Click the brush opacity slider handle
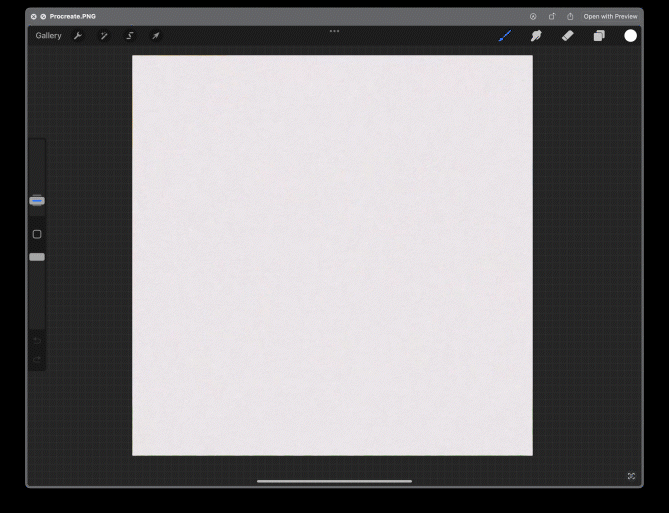Image resolution: width=669 pixels, height=513 pixels. pos(37,257)
